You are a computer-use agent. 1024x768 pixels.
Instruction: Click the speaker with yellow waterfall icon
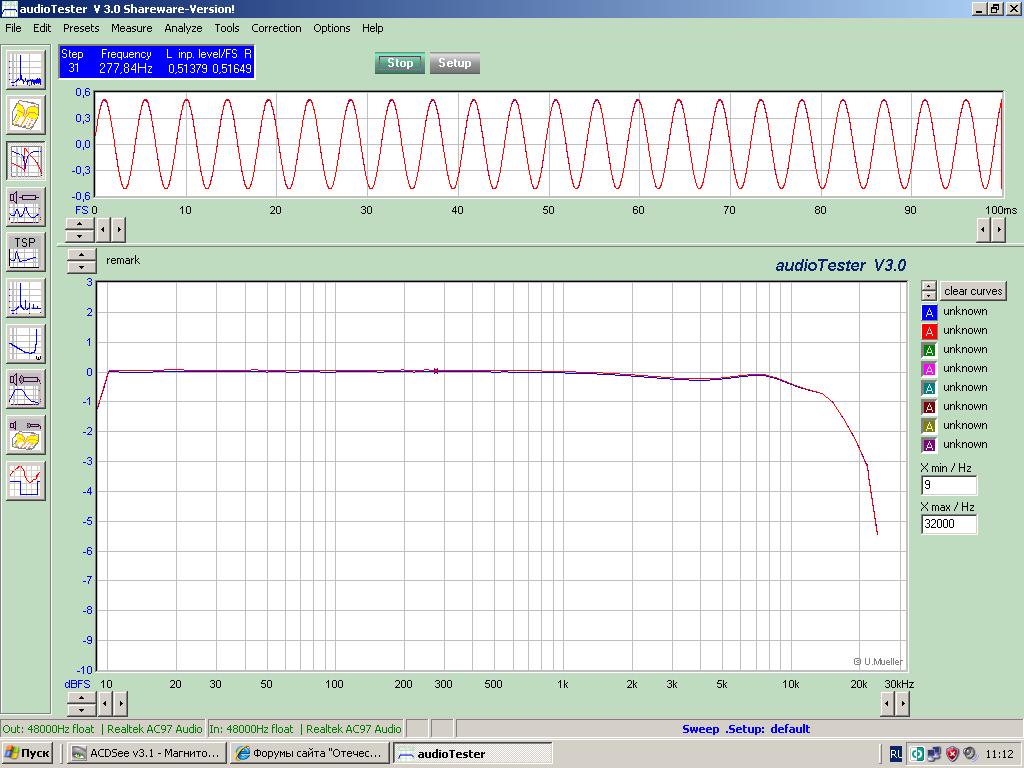26,435
